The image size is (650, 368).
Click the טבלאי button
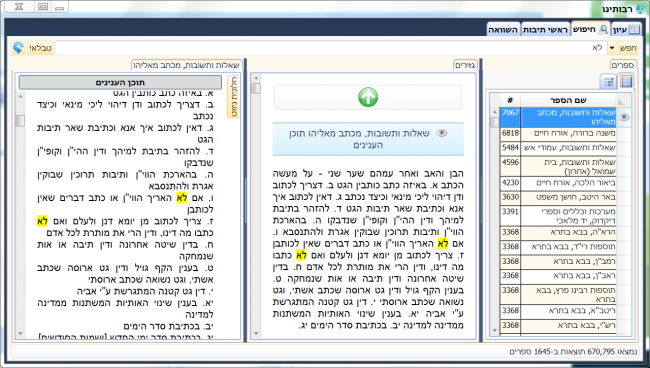tap(40, 48)
